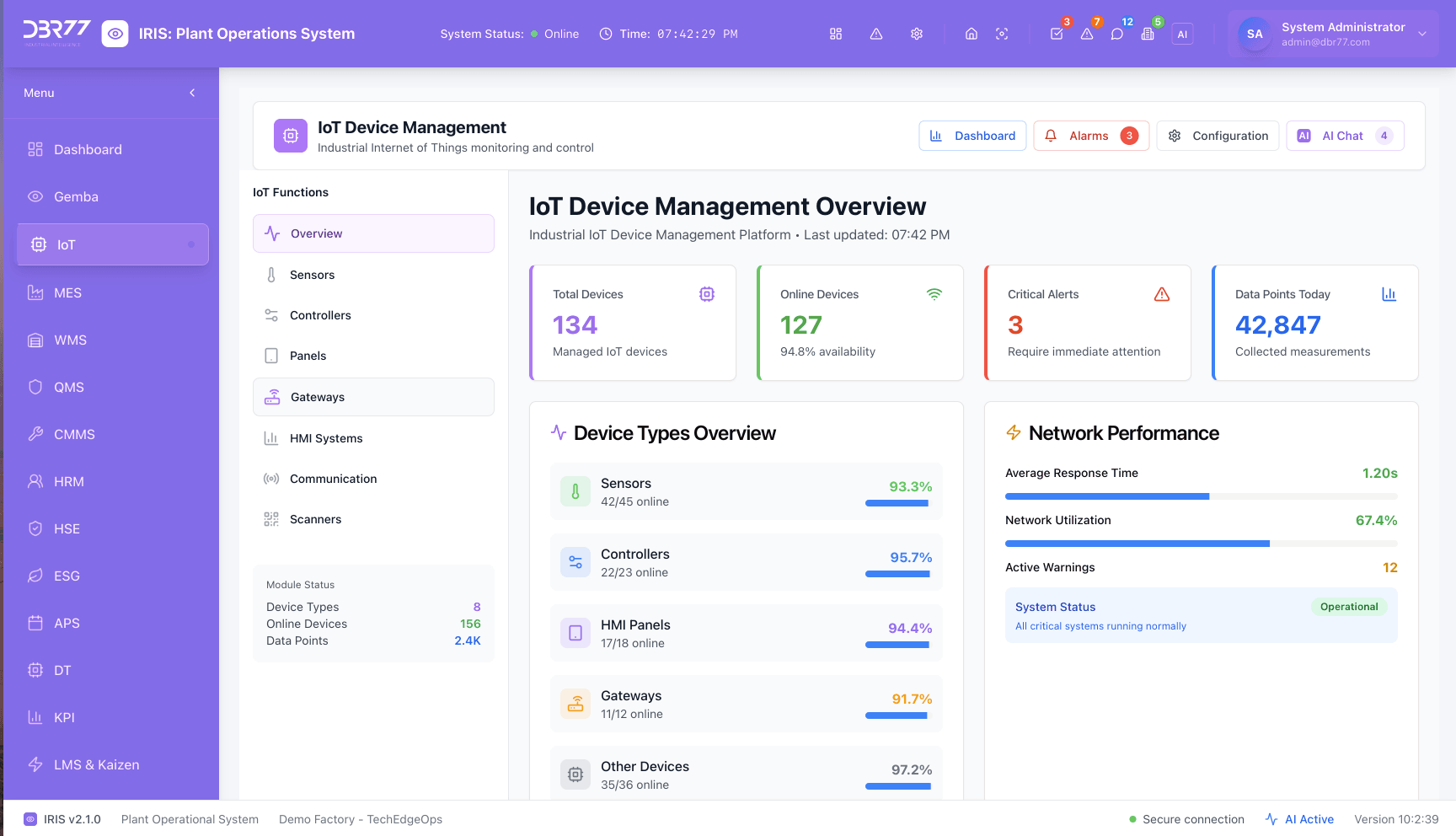Switch to the Alarms tab

pyautogui.click(x=1090, y=135)
